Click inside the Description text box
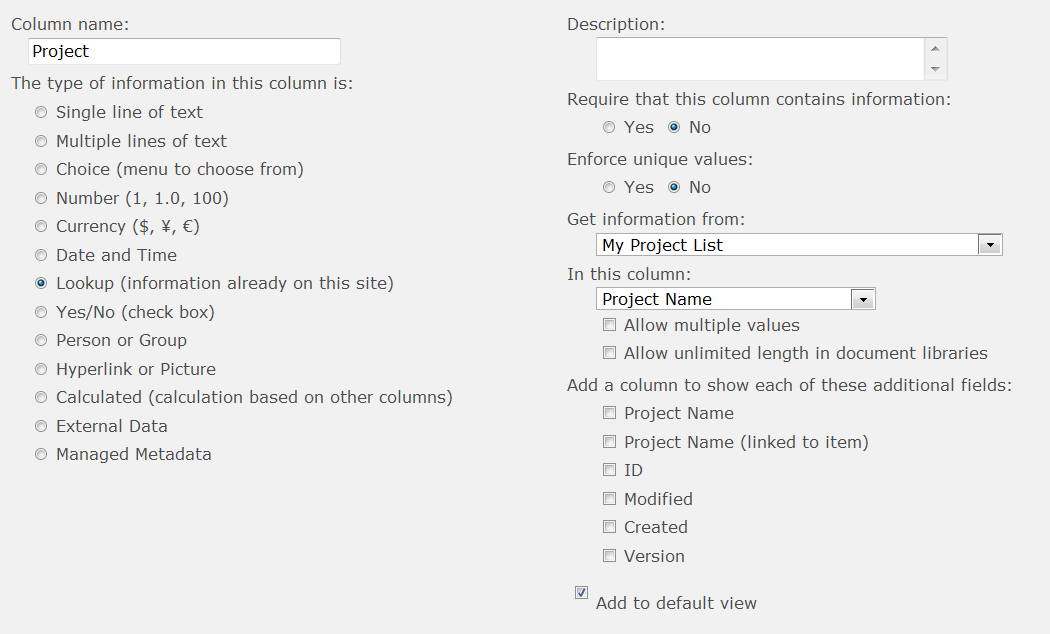This screenshot has width=1050, height=634. (x=760, y=59)
